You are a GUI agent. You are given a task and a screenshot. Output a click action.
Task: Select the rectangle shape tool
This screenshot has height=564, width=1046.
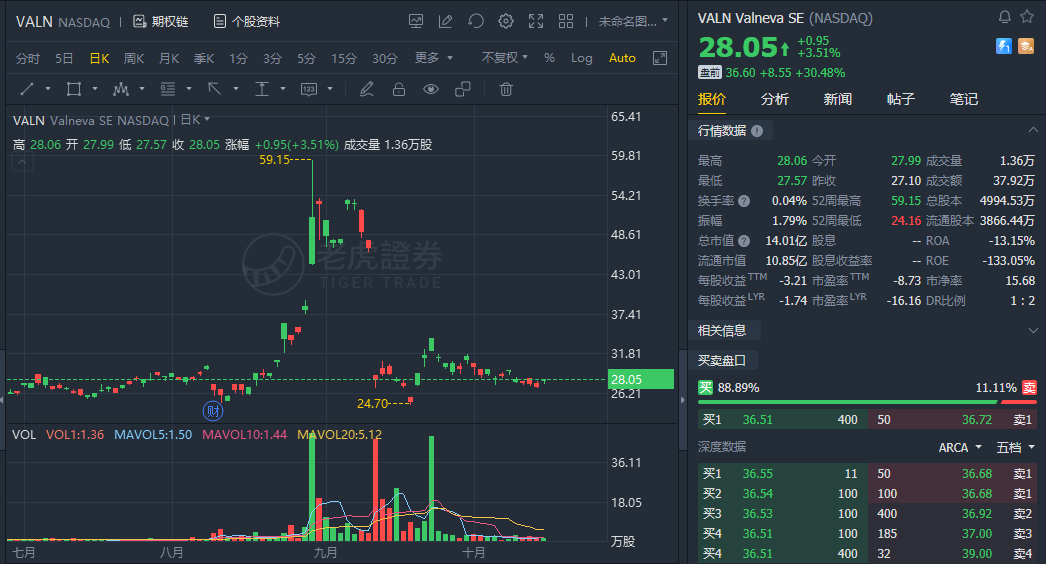pos(74,89)
